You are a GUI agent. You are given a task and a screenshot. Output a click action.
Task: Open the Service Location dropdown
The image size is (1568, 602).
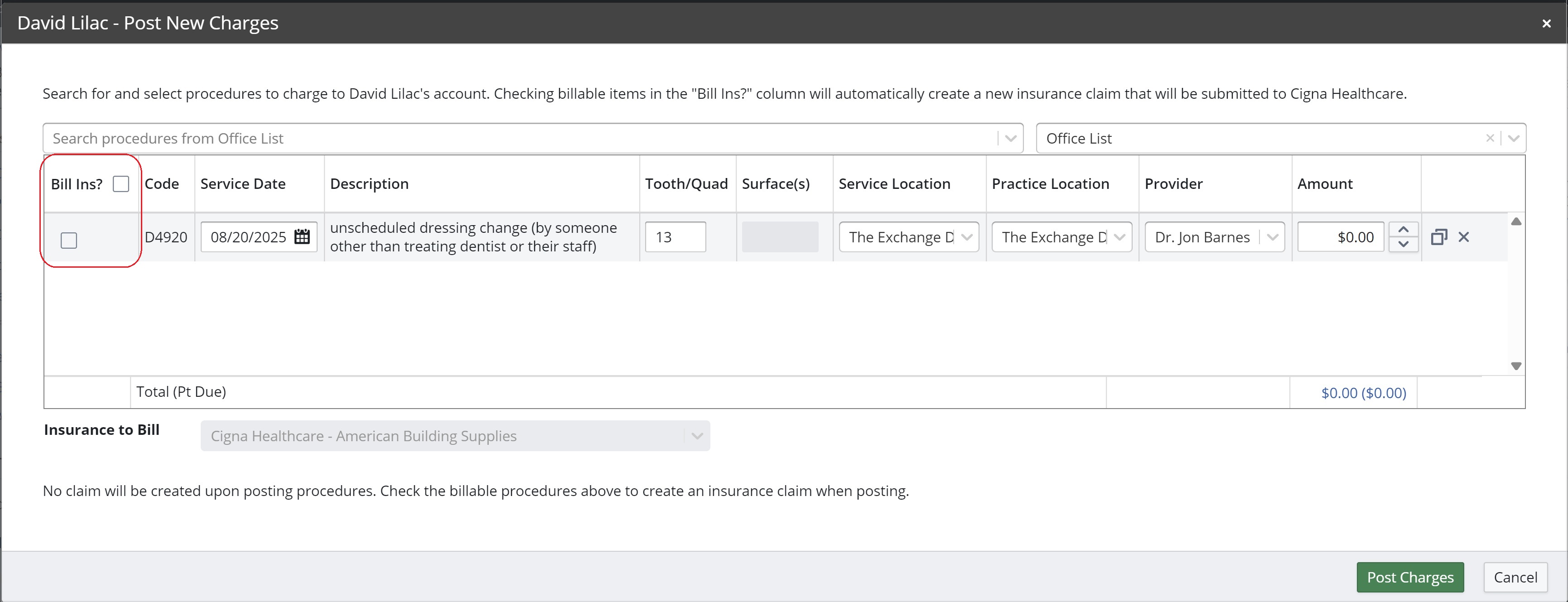tap(908, 237)
